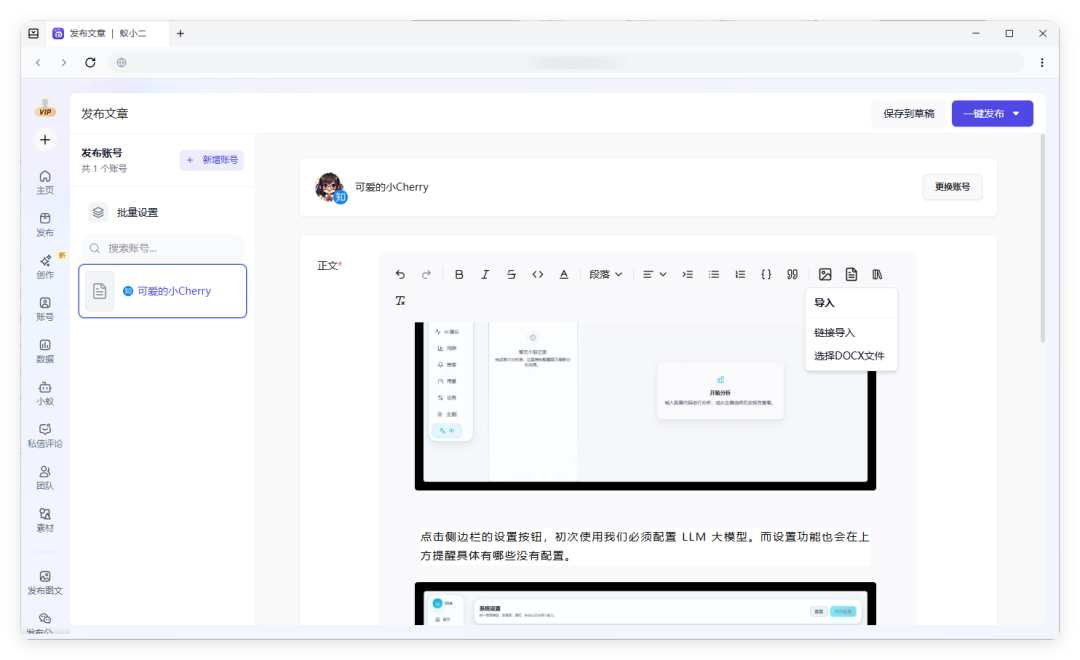
Task: Open a new browser tab
Action: [180, 33]
